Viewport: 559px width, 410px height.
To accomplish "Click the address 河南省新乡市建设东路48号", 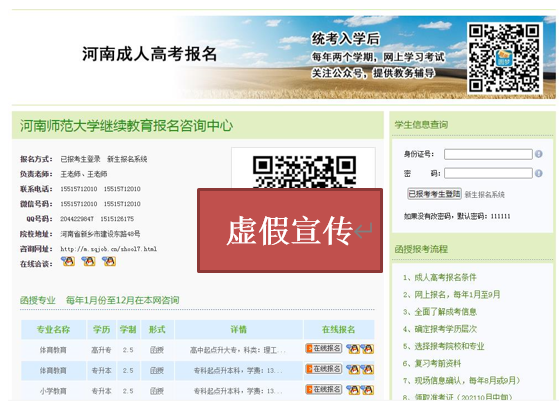I will tap(100, 234).
